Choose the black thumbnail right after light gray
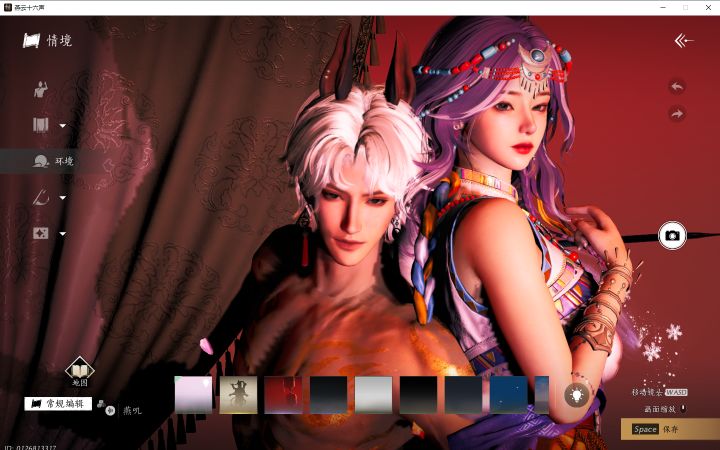This screenshot has height=450, width=720. (418, 395)
